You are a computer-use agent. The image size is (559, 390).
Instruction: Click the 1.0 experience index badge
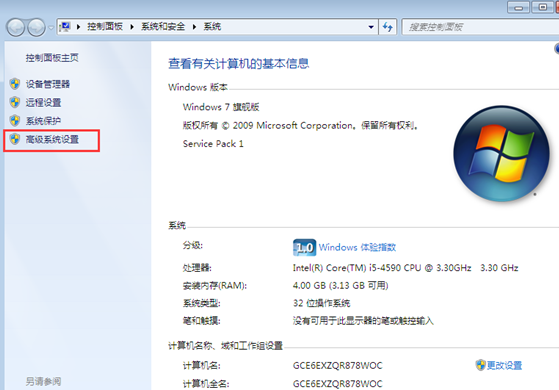click(x=304, y=247)
